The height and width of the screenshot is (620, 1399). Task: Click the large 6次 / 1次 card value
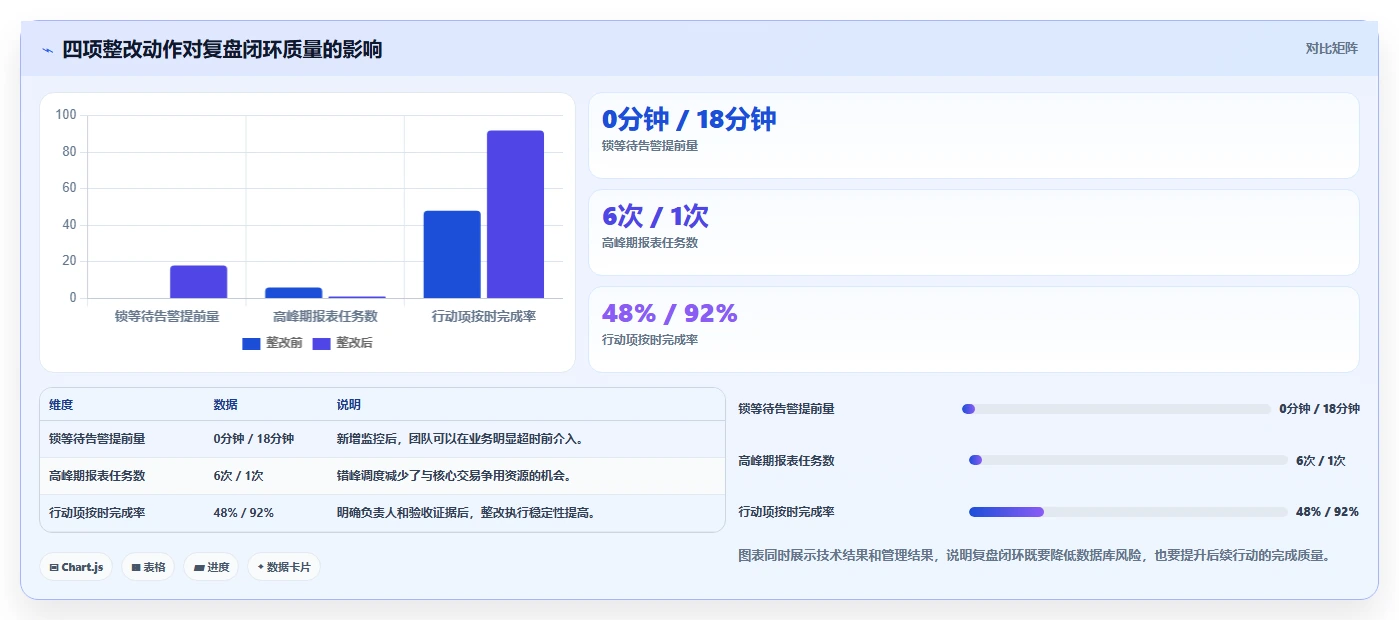click(x=655, y=216)
